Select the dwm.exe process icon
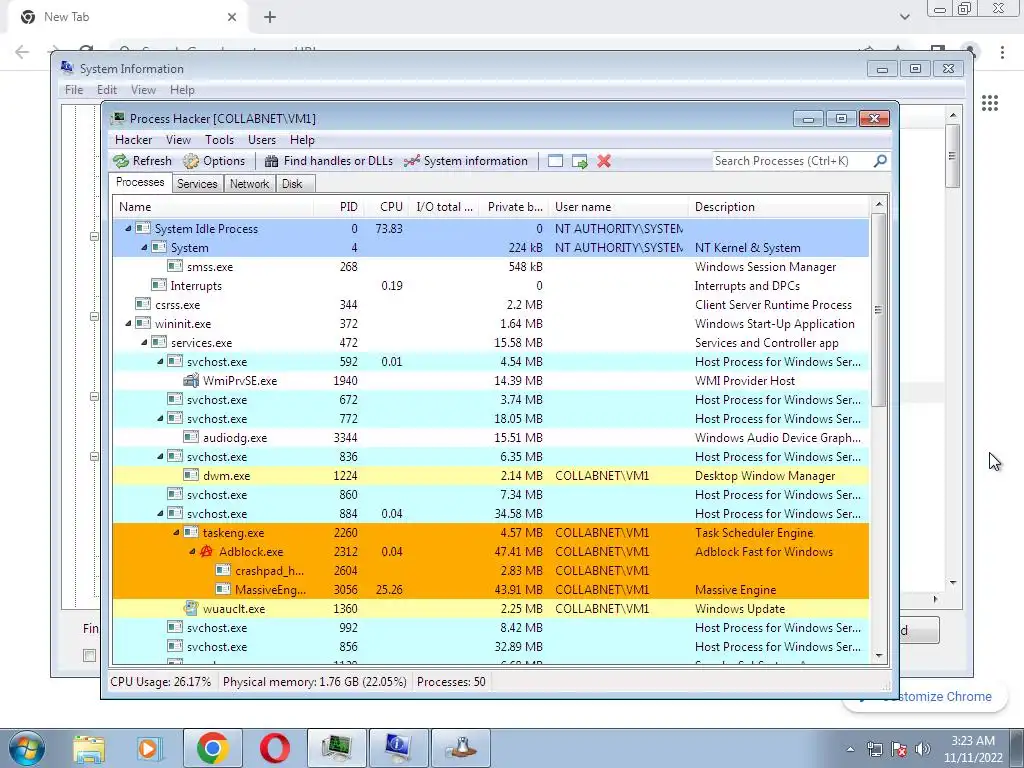This screenshot has height=768, width=1024. 191,475
